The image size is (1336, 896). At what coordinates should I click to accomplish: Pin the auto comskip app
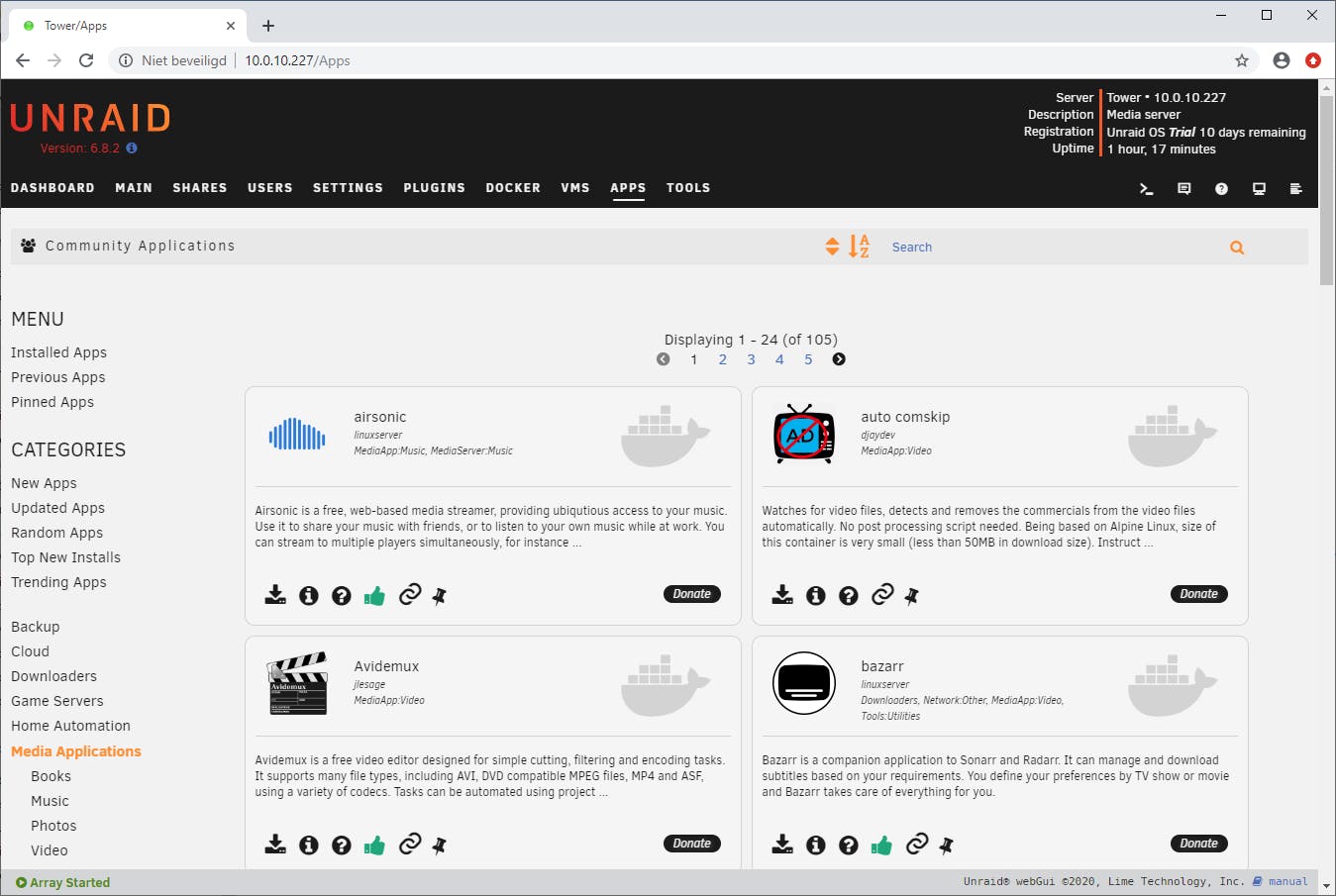click(912, 595)
